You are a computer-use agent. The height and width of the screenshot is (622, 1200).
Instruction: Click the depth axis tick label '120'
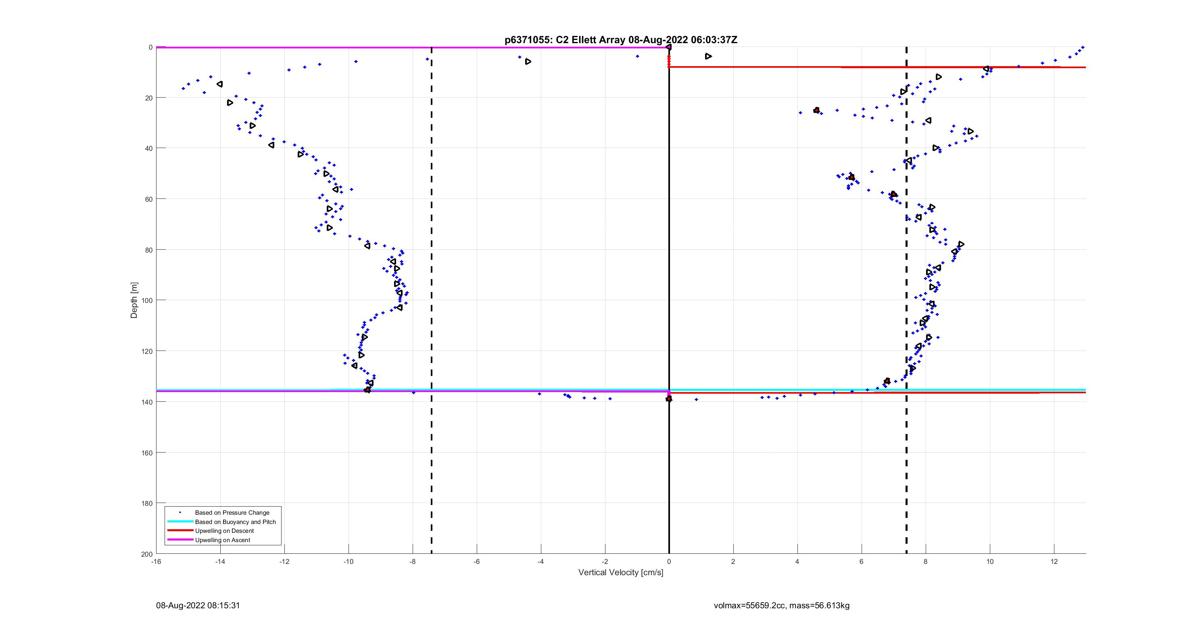146,351
